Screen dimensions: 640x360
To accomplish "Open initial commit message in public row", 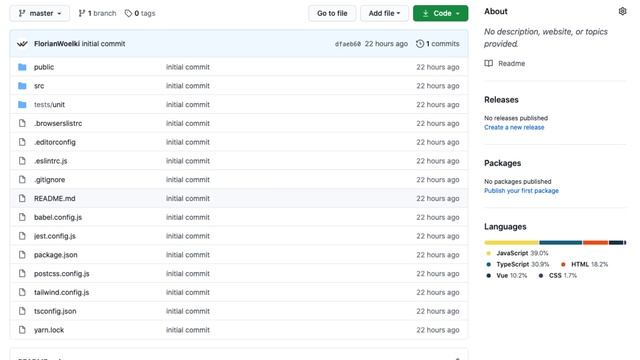I will tap(188, 67).
